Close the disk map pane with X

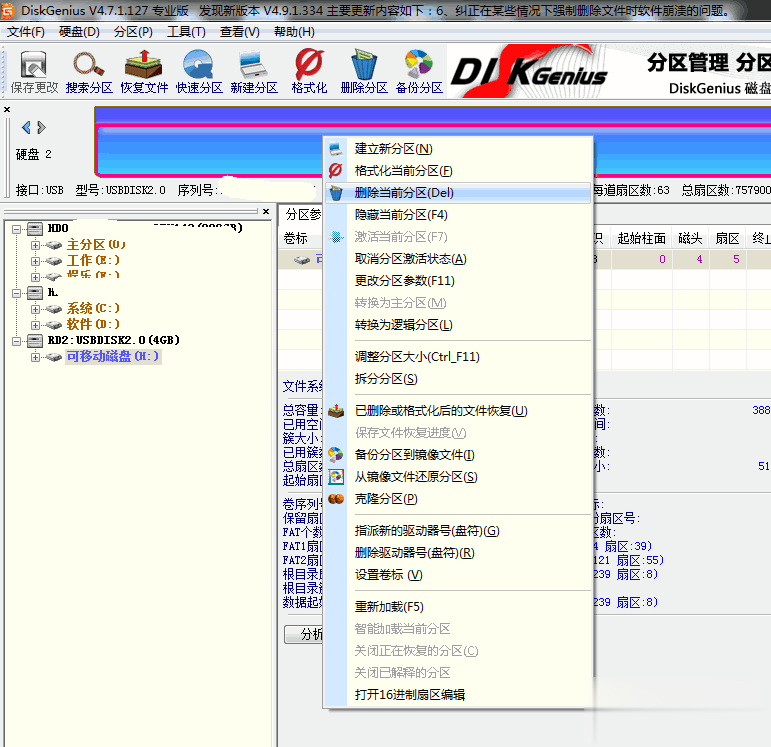pos(7,109)
